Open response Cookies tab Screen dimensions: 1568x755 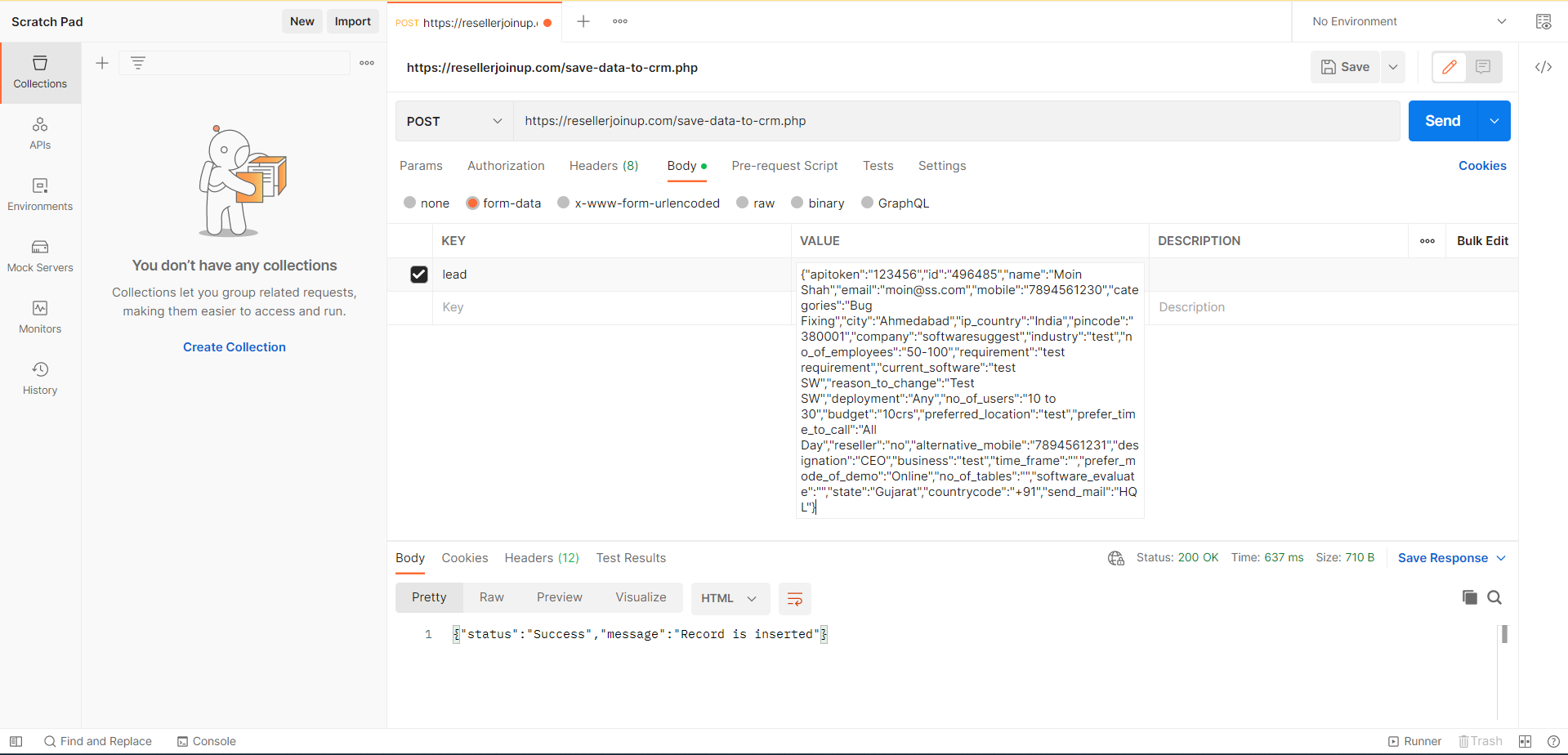[465, 558]
